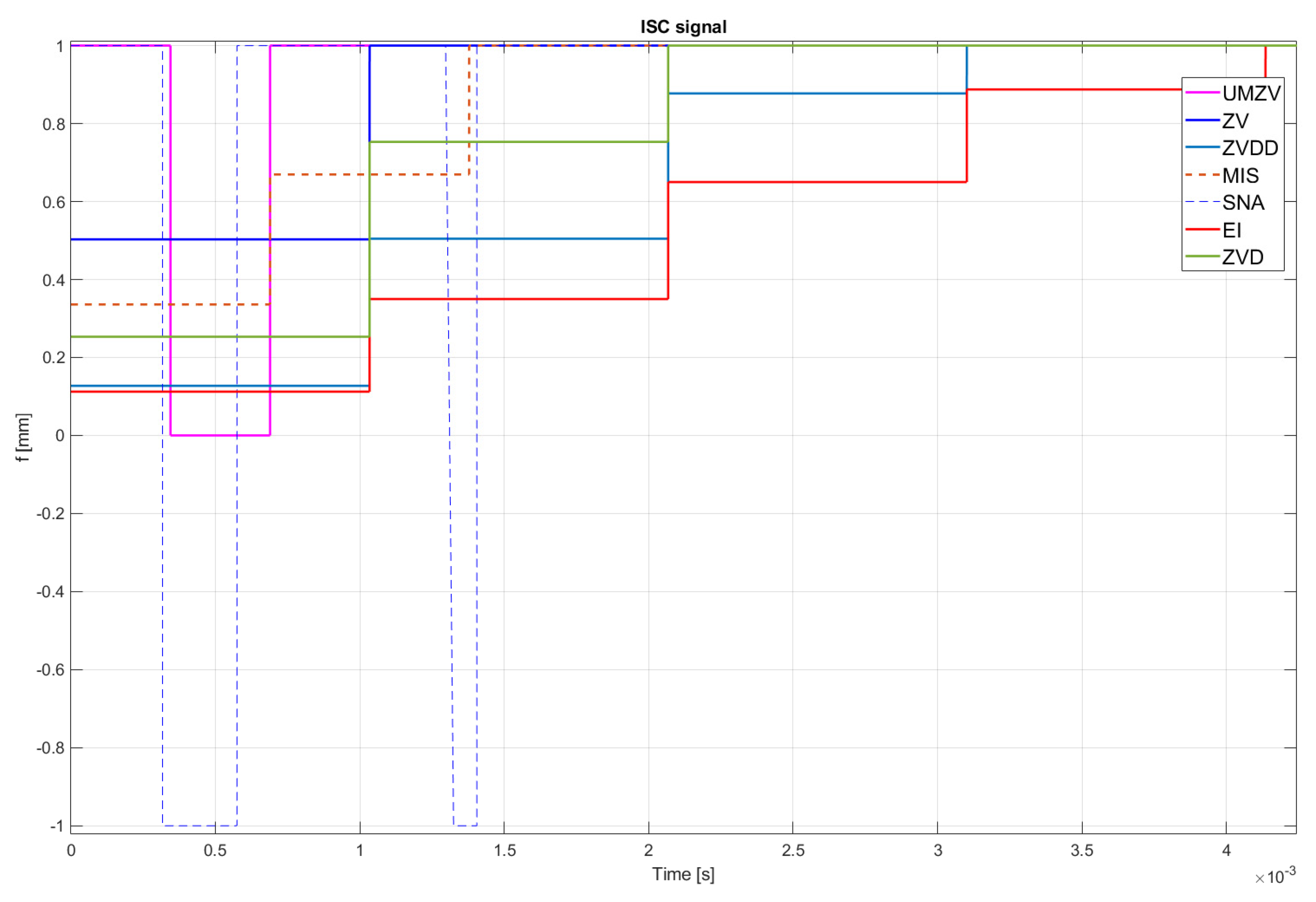Click the ZVD legend label
The height and width of the screenshot is (902, 1316).
[x=1242, y=257]
